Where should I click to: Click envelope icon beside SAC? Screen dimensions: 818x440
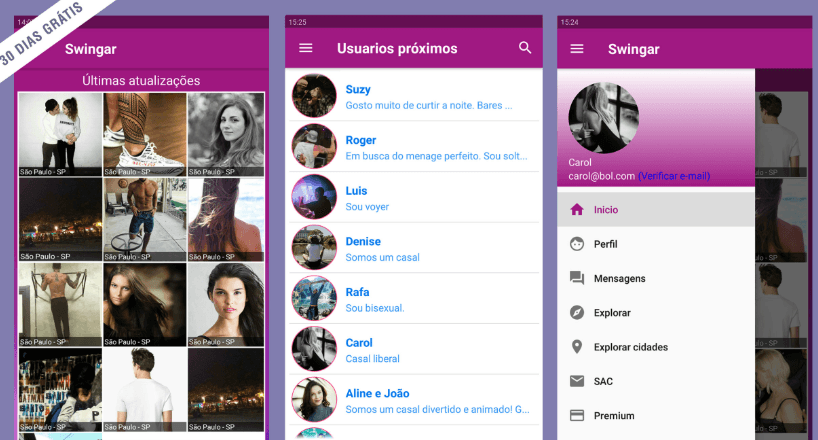click(576, 381)
